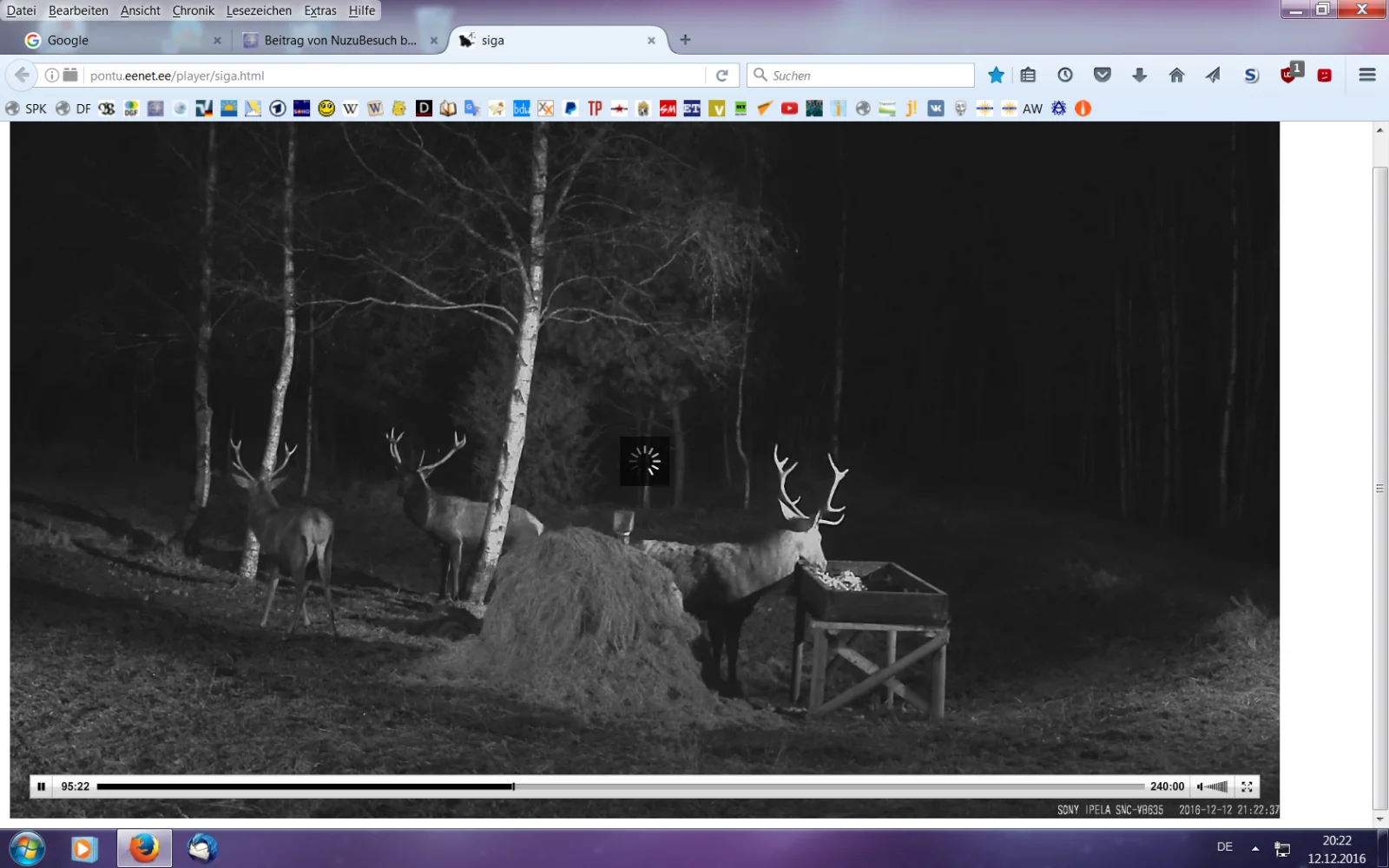Open the Chronik menu
The height and width of the screenshot is (868, 1389).
coord(193,10)
